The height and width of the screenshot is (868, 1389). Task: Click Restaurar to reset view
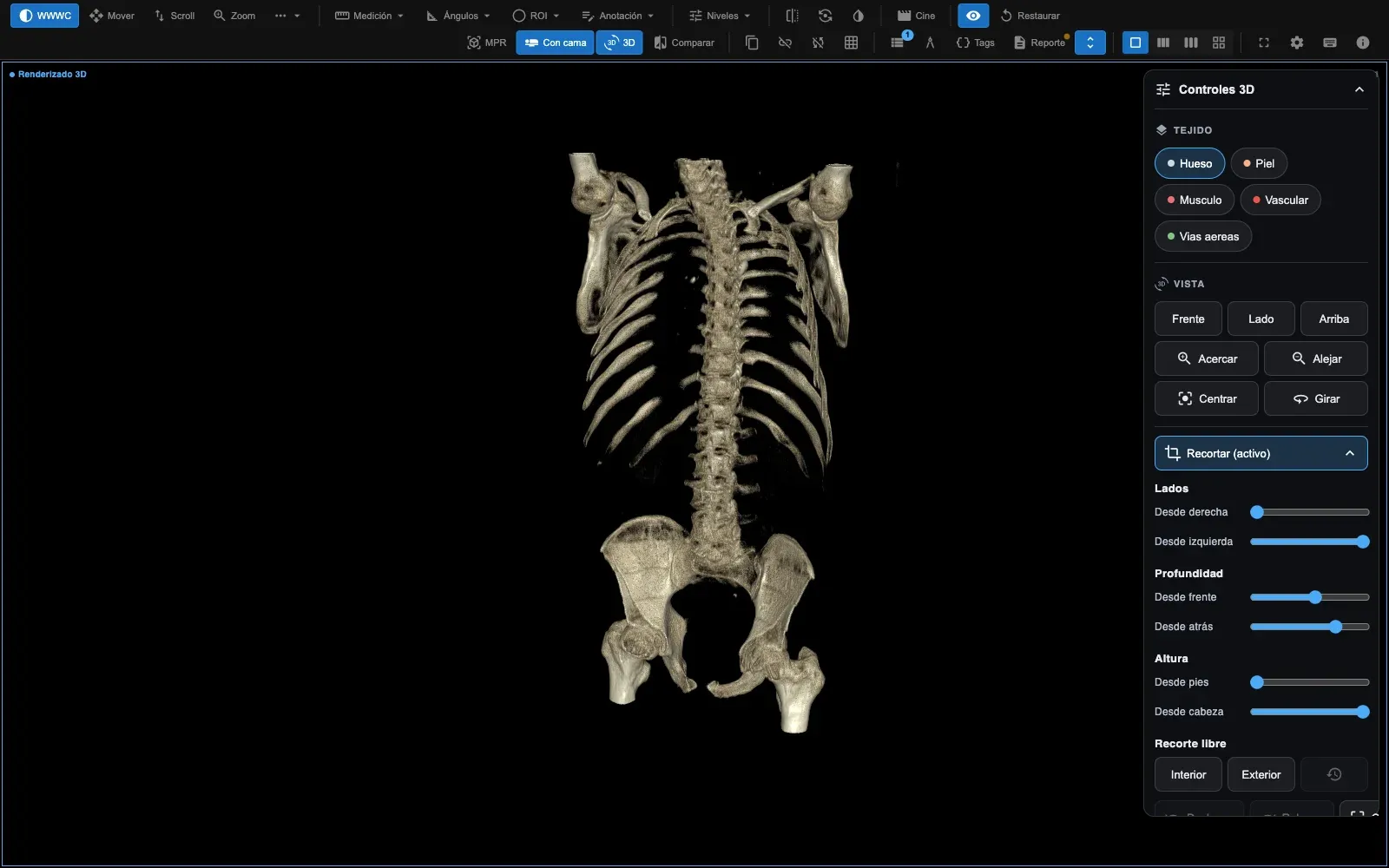(1030, 16)
